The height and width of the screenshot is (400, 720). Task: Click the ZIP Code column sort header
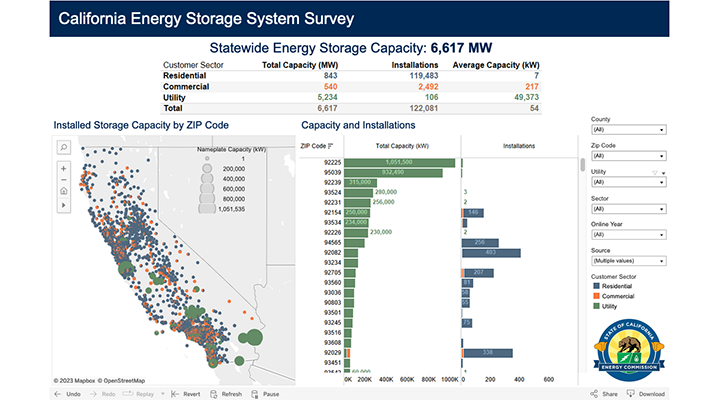click(314, 145)
